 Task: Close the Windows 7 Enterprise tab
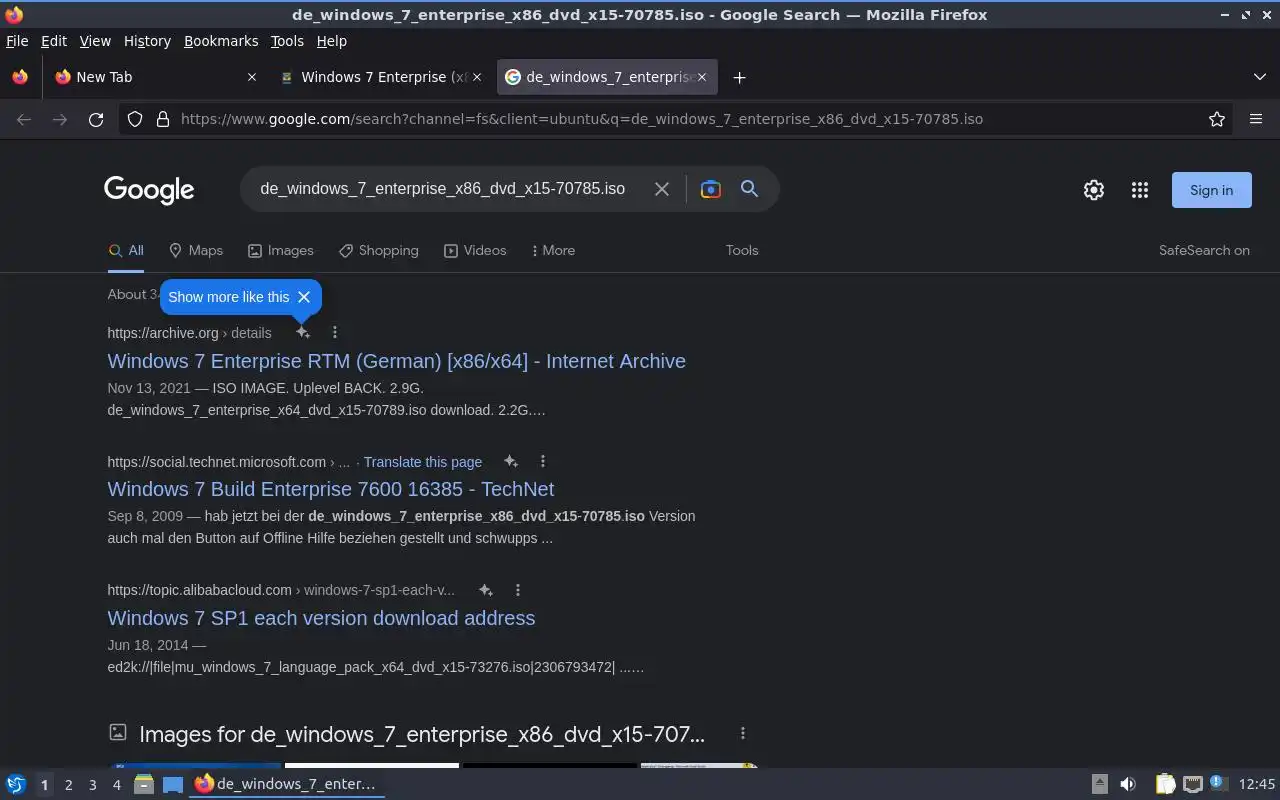tap(476, 77)
